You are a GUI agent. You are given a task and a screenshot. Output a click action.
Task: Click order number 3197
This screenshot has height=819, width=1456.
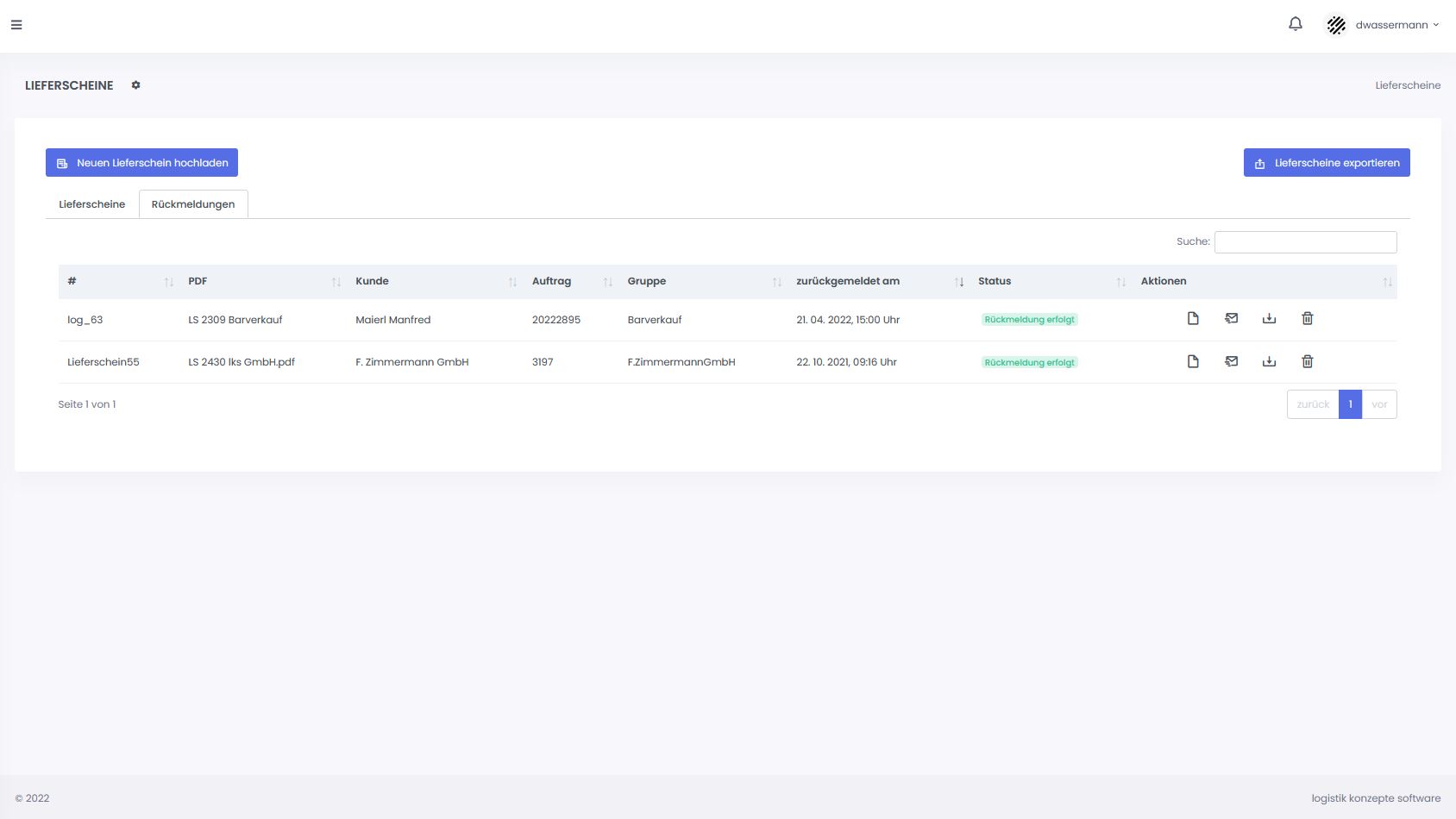(x=543, y=362)
